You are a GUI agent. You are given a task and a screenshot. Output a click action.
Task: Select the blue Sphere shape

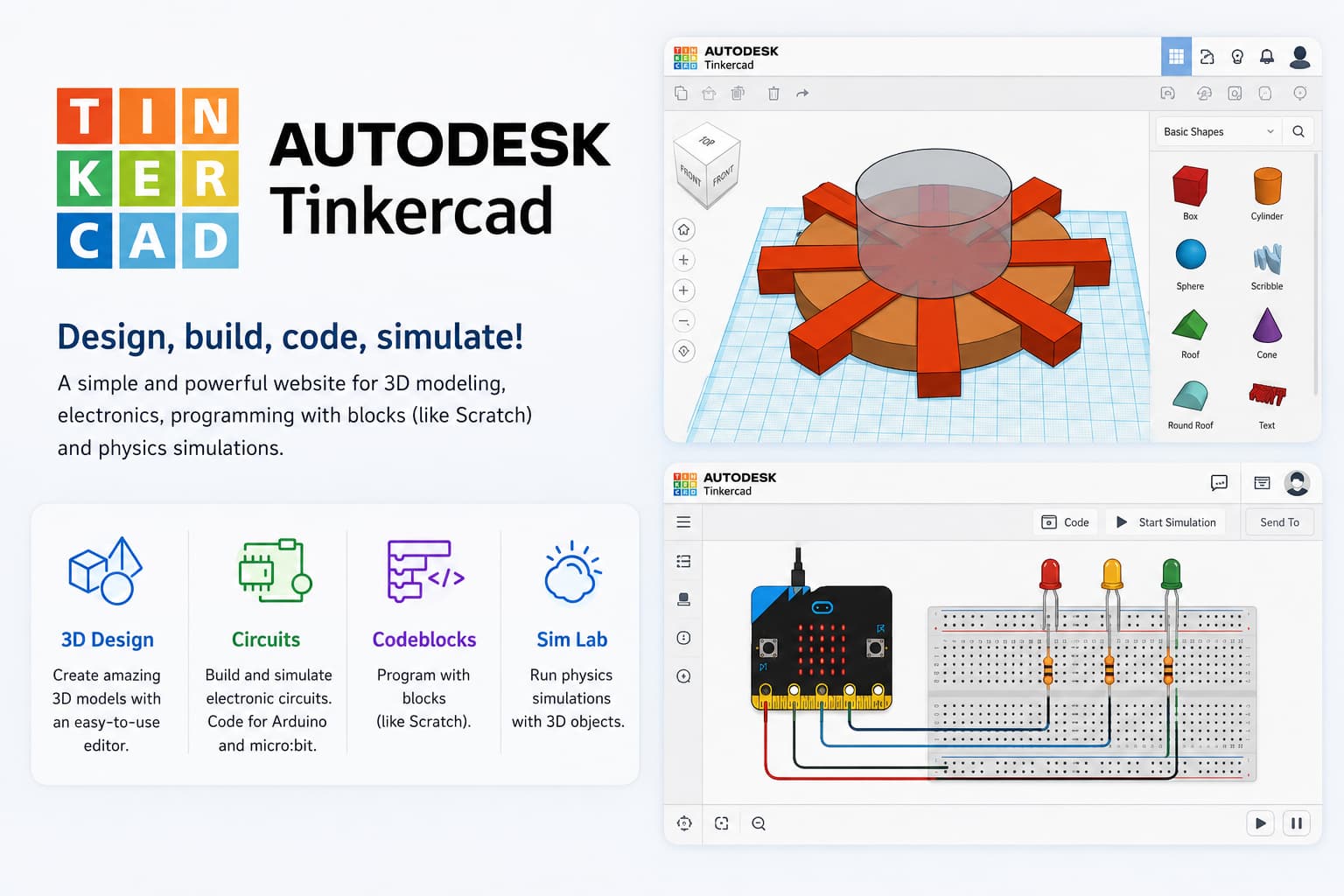pos(1190,264)
